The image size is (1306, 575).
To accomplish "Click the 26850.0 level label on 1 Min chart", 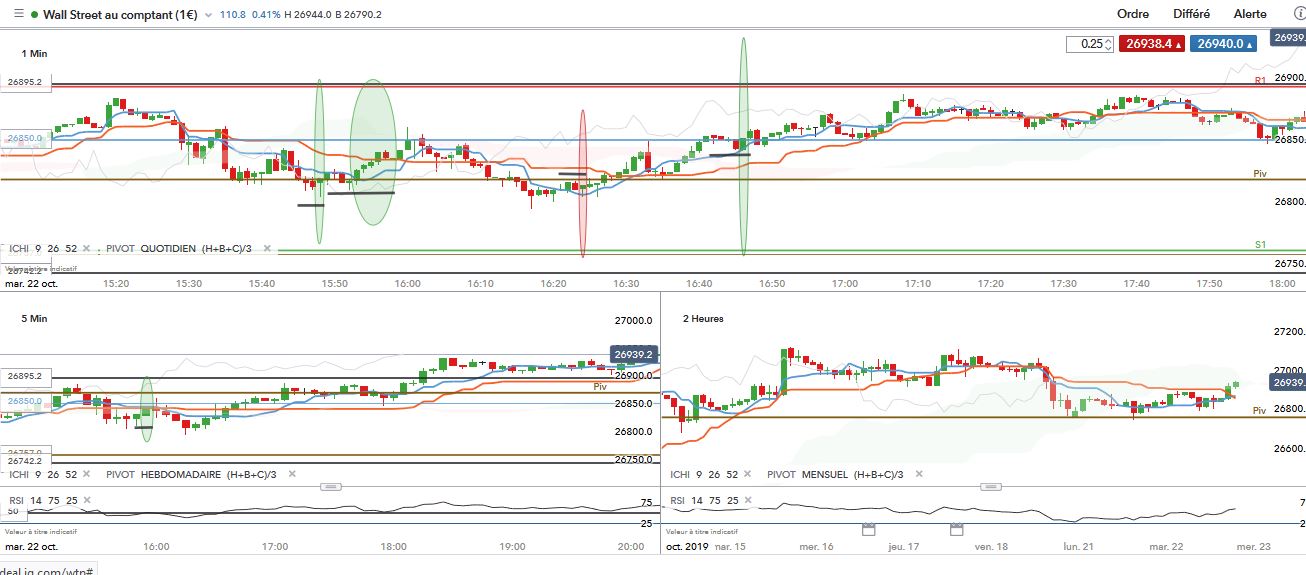I will pos(25,139).
